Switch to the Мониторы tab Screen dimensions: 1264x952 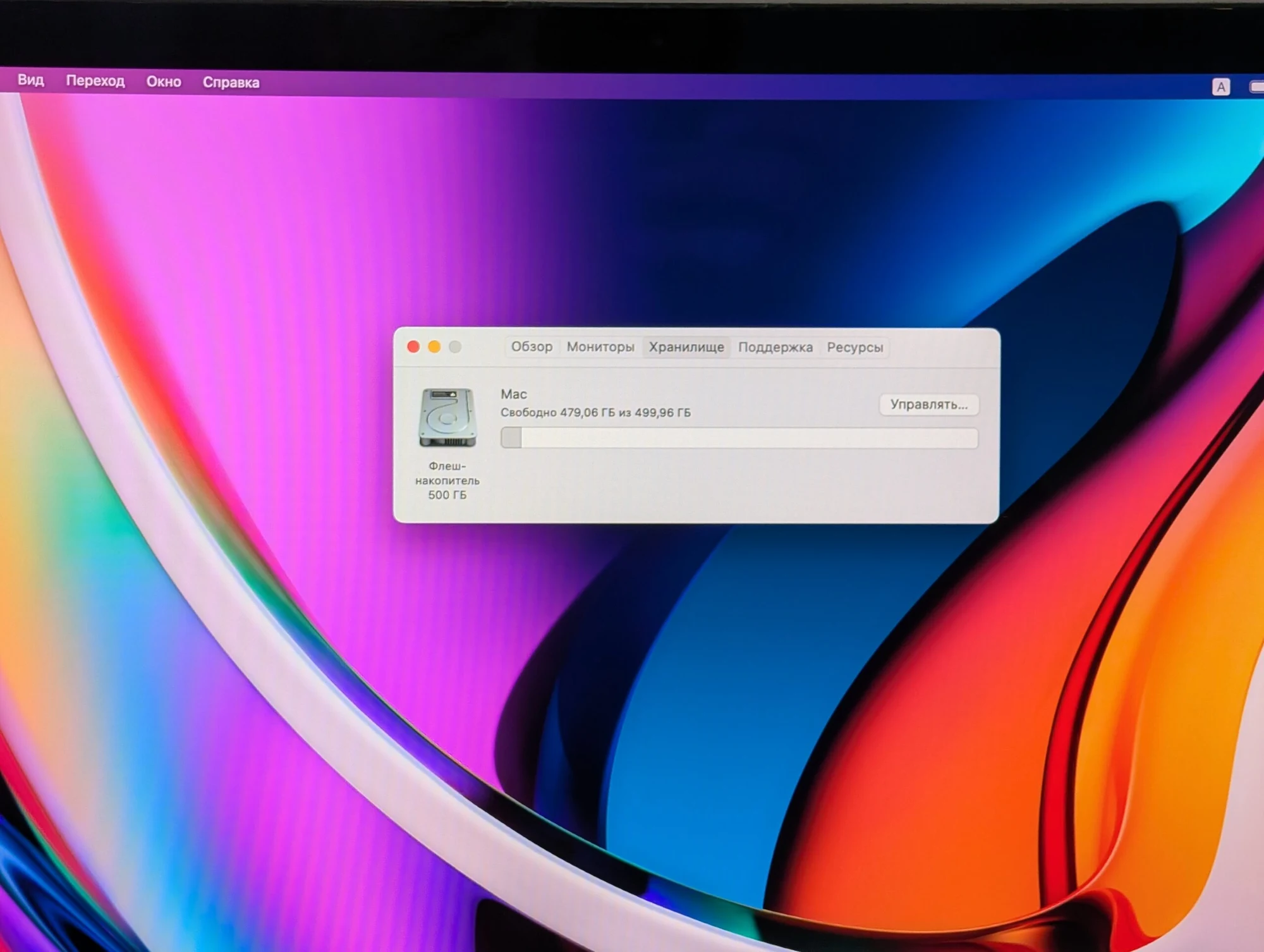click(x=600, y=346)
